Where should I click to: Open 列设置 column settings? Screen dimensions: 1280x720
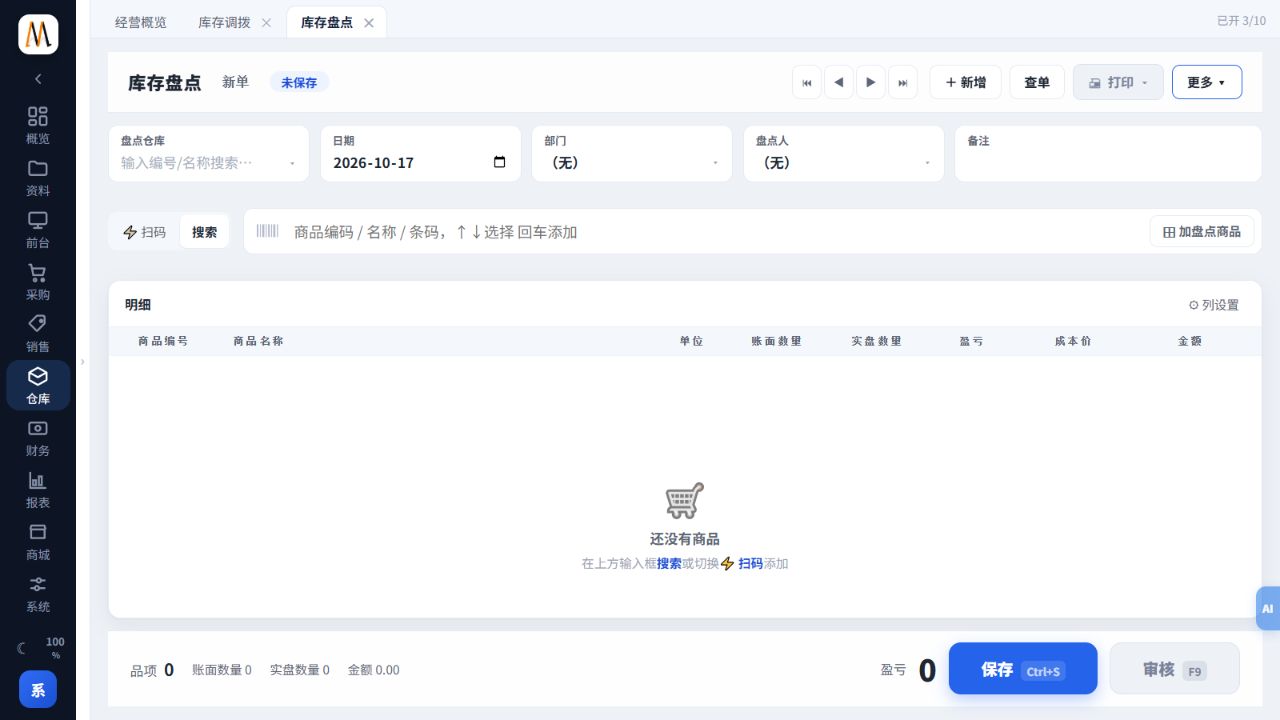(x=1213, y=305)
